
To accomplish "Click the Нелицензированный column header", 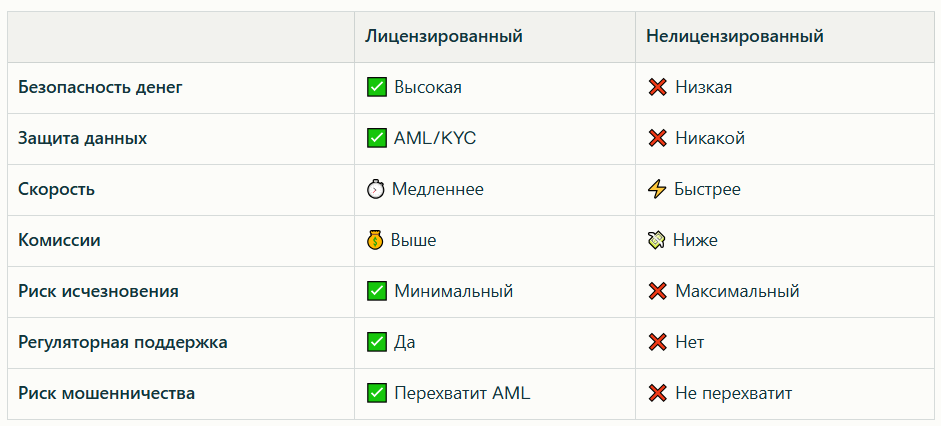I will click(x=734, y=36).
